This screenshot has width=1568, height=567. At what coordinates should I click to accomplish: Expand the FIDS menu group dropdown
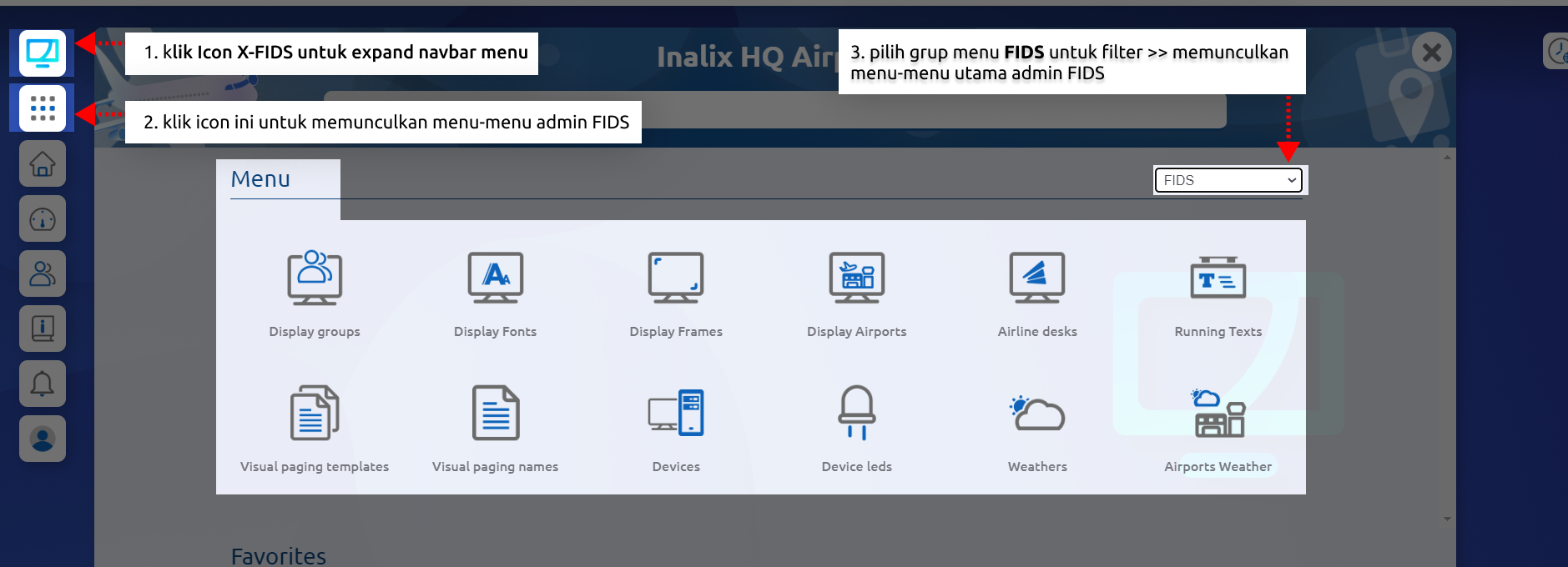point(1228,180)
